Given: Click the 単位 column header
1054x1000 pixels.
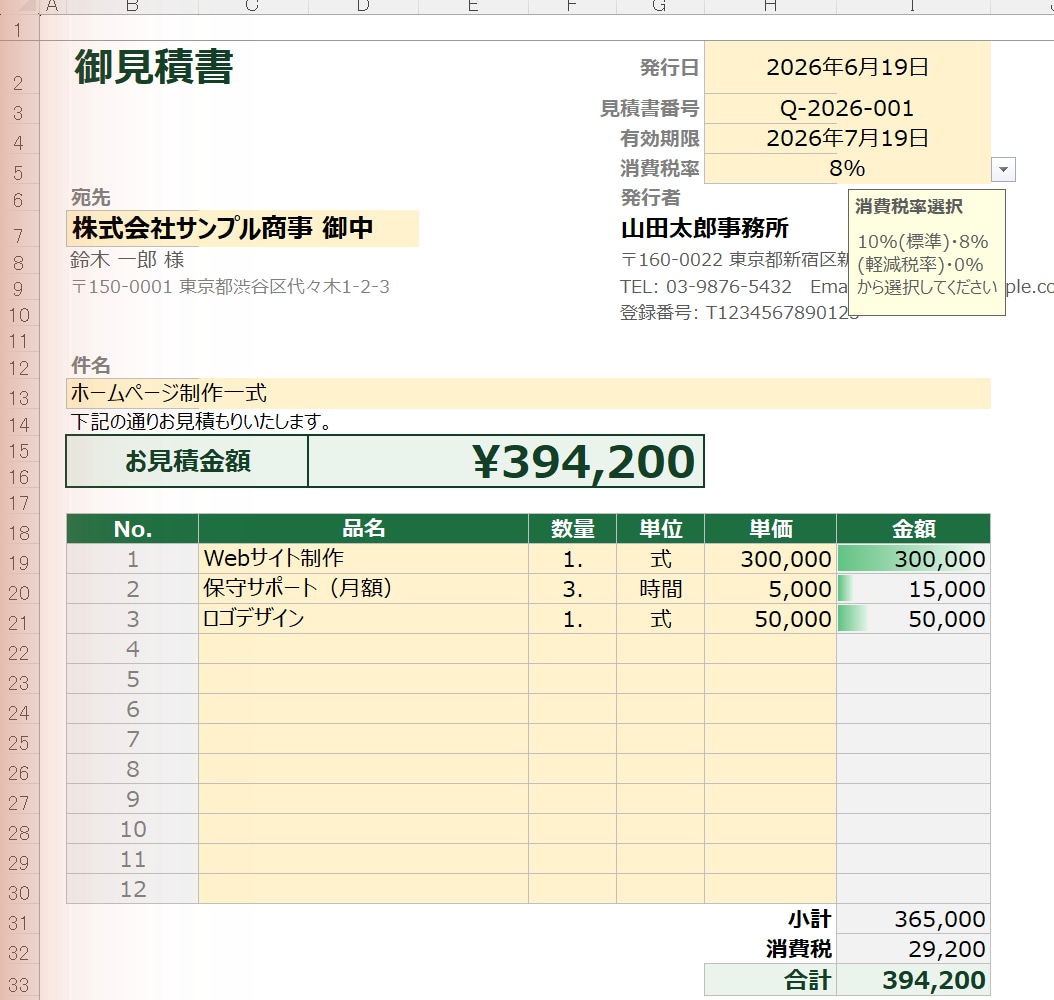Looking at the screenshot, I should pyautogui.click(x=661, y=529).
